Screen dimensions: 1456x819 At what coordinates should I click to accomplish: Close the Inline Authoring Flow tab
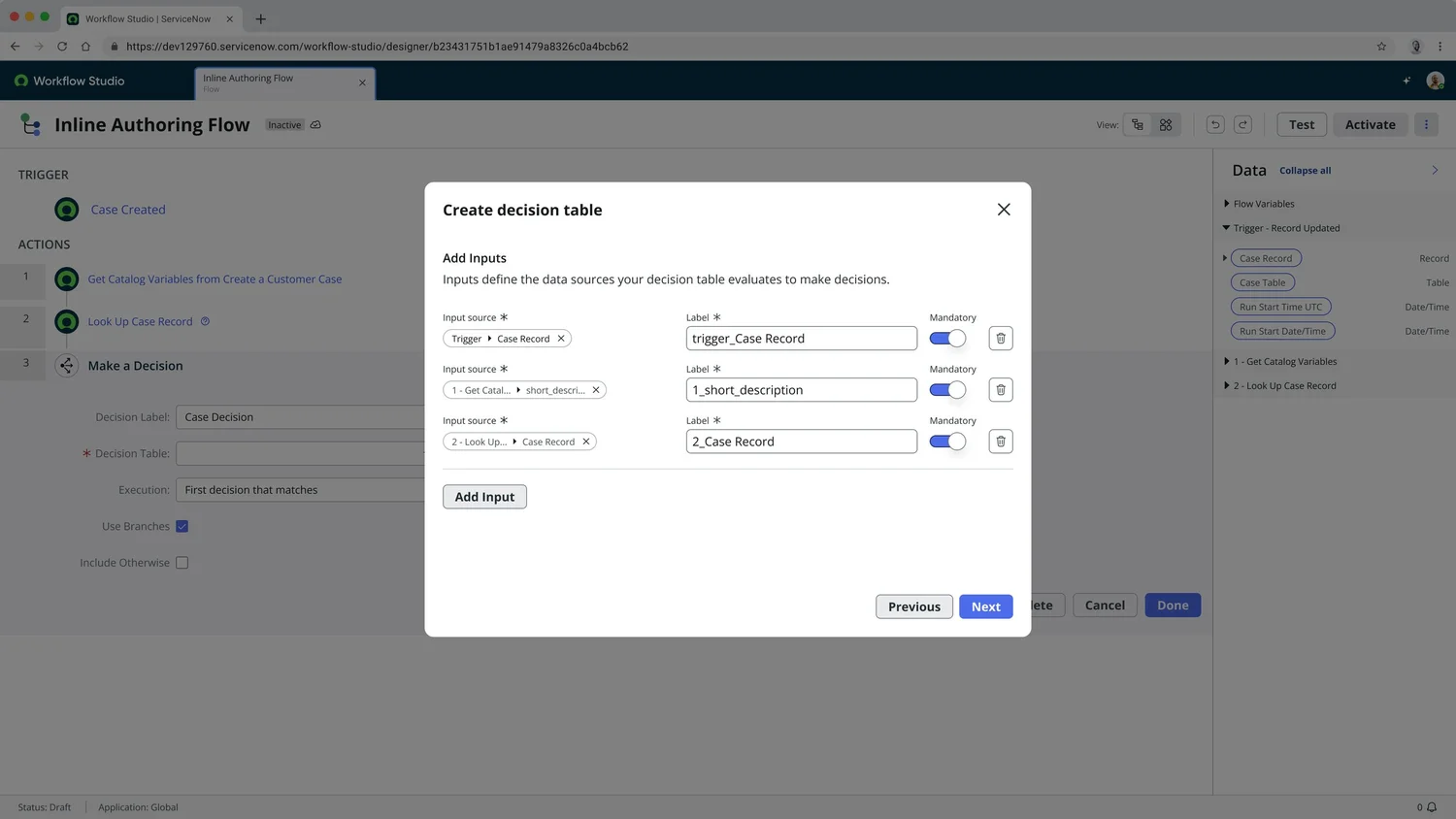click(x=362, y=82)
